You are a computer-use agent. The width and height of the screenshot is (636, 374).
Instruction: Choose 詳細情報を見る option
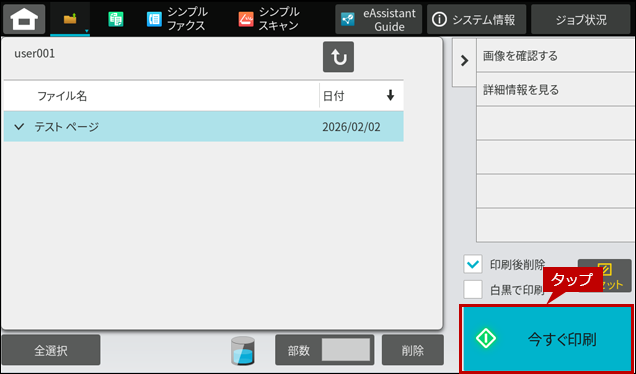point(555,90)
